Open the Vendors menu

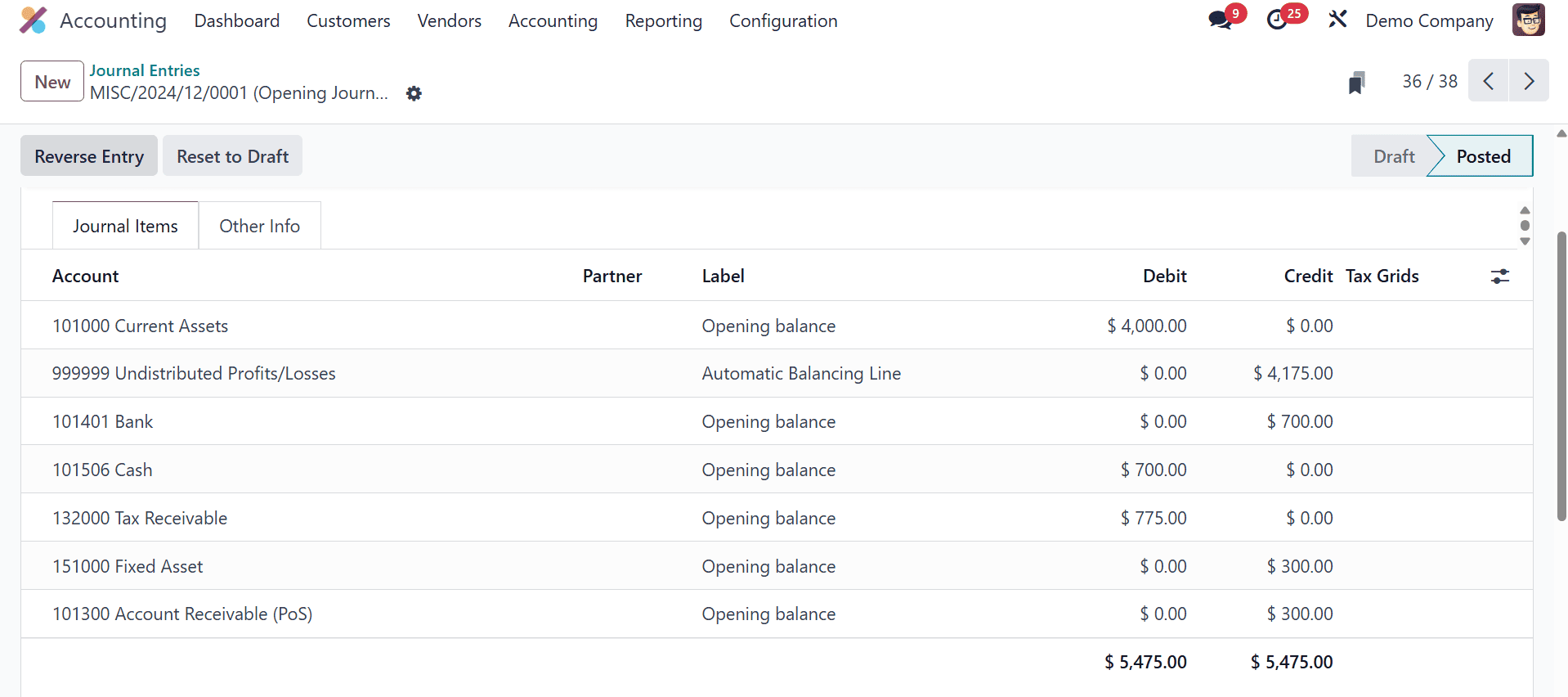point(450,21)
